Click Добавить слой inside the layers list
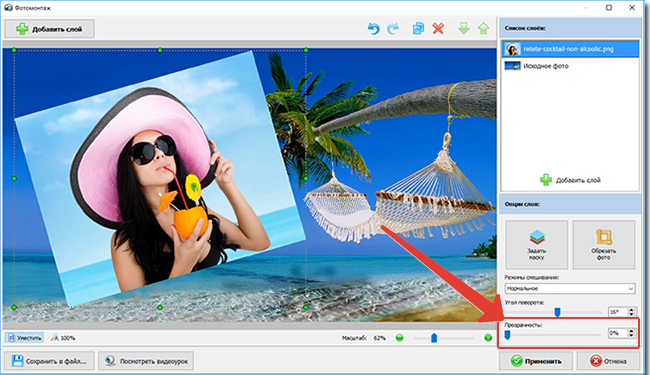The width and height of the screenshot is (650, 375). (570, 180)
